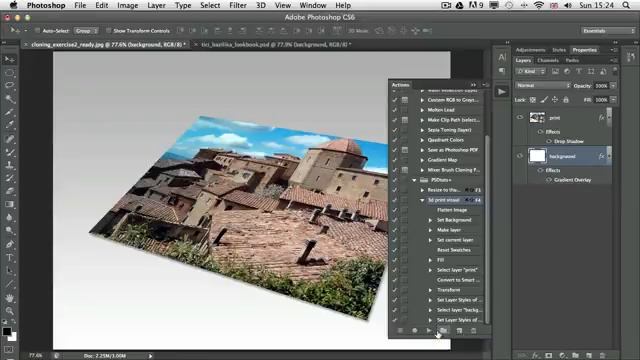This screenshot has height=360, width=640.
Task: Switch to the Adjustments tab
Action: coord(530,50)
